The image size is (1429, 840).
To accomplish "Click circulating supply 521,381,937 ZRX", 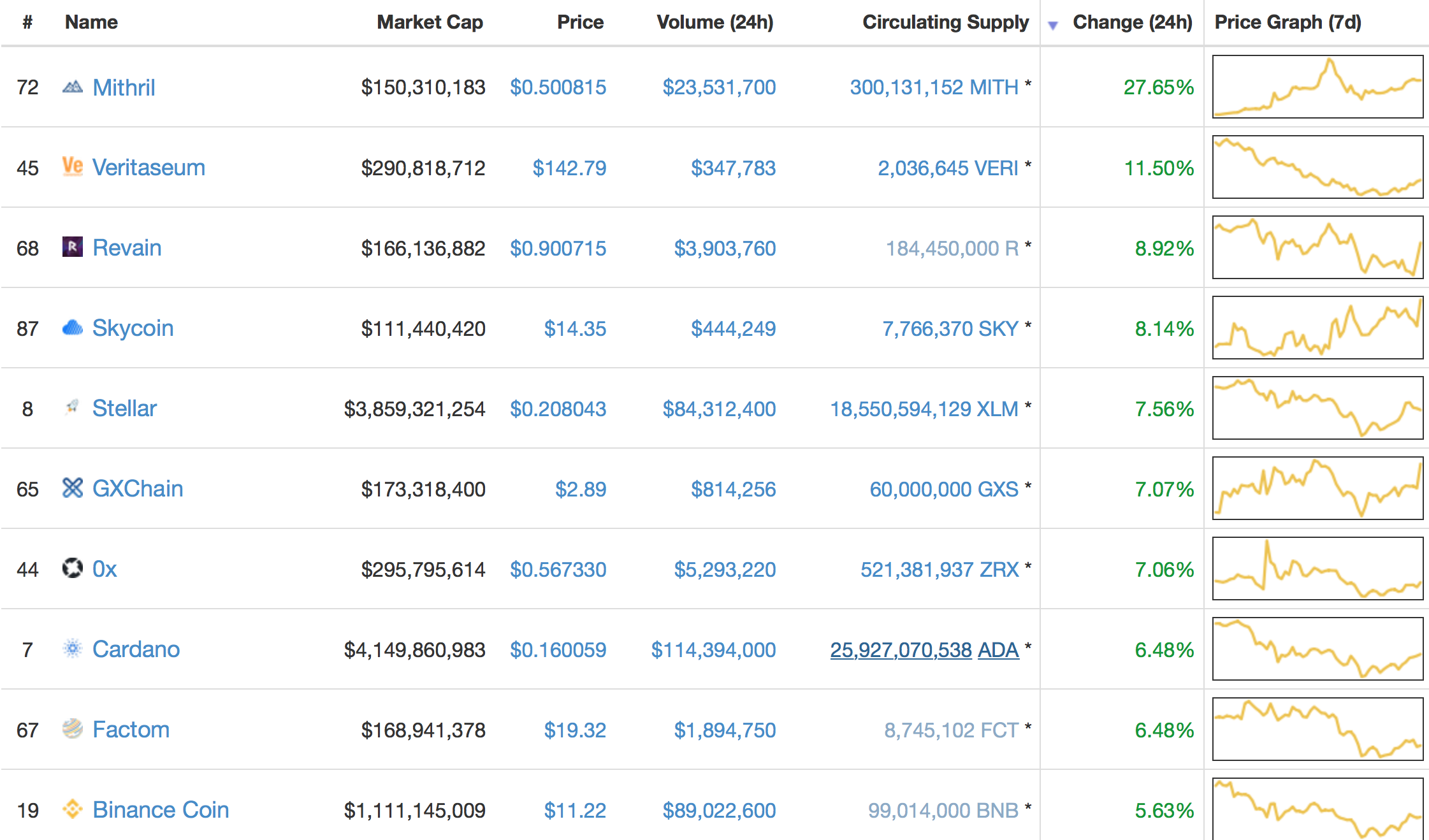I will (x=939, y=569).
